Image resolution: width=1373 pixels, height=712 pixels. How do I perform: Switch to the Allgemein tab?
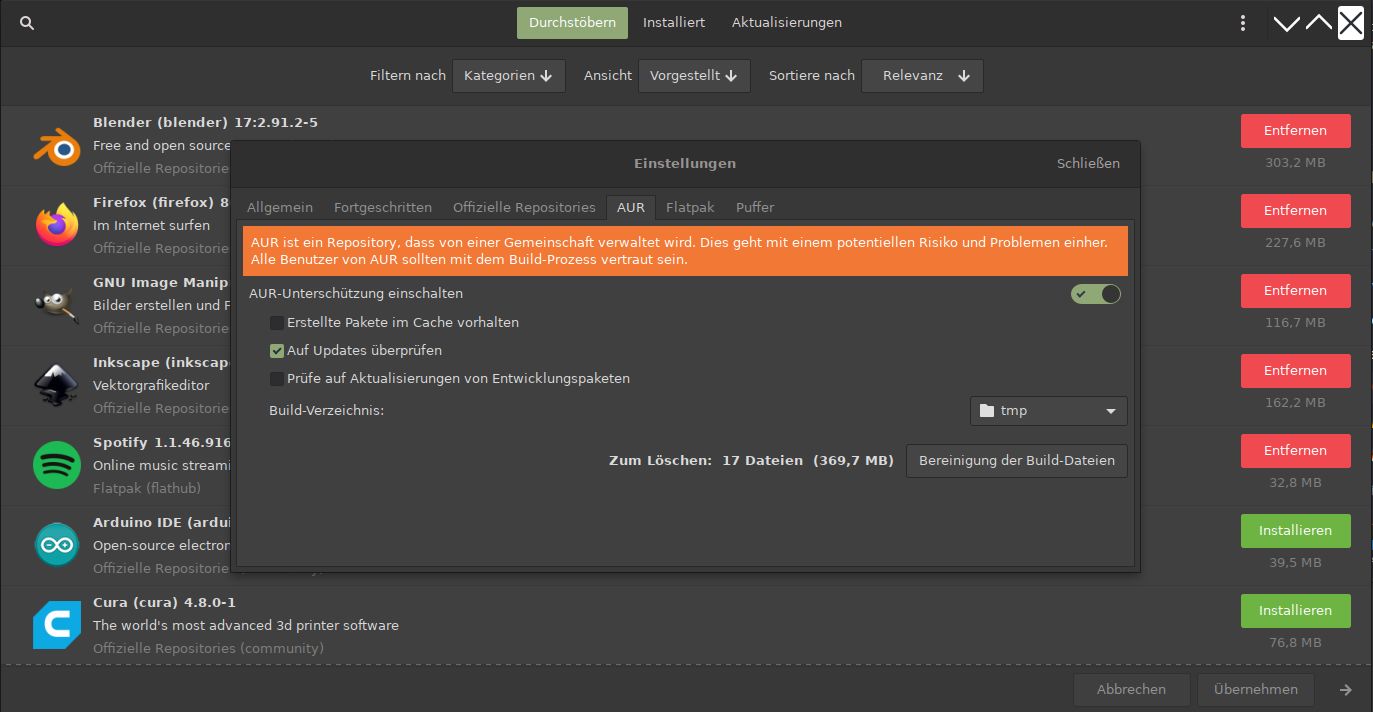[280, 207]
